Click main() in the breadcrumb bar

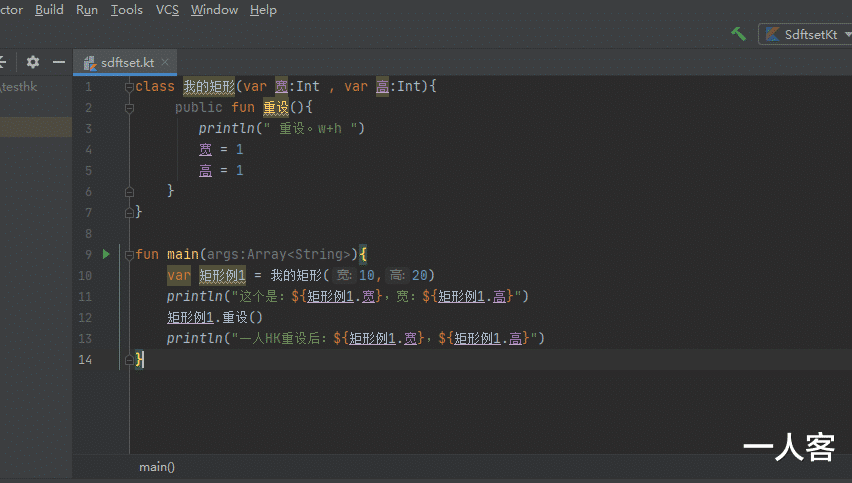(157, 467)
